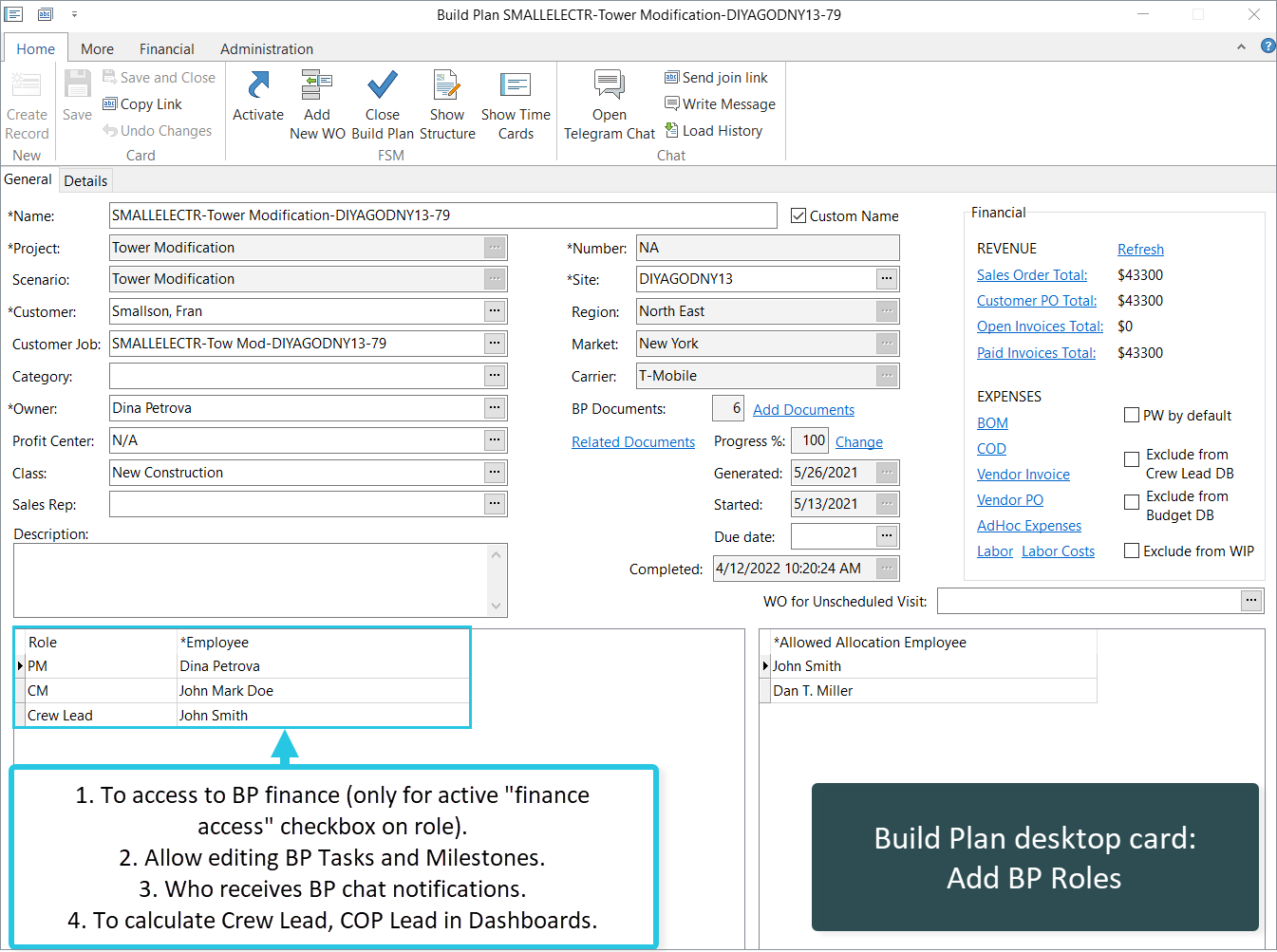
Task: Click Change progress link
Action: coord(859,442)
